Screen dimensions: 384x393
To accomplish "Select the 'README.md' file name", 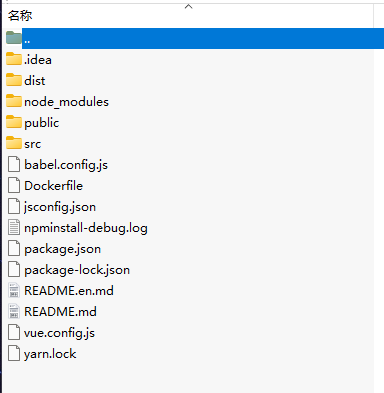I will click(60, 312).
